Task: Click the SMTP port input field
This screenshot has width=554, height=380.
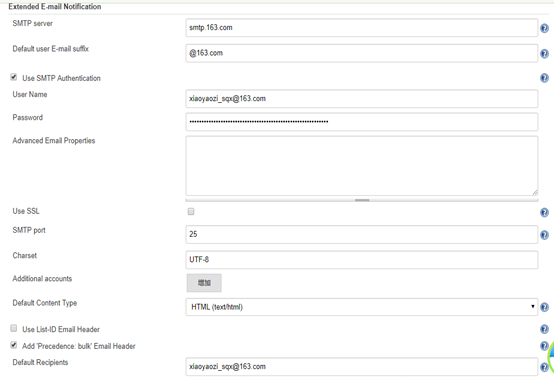Action: point(362,234)
